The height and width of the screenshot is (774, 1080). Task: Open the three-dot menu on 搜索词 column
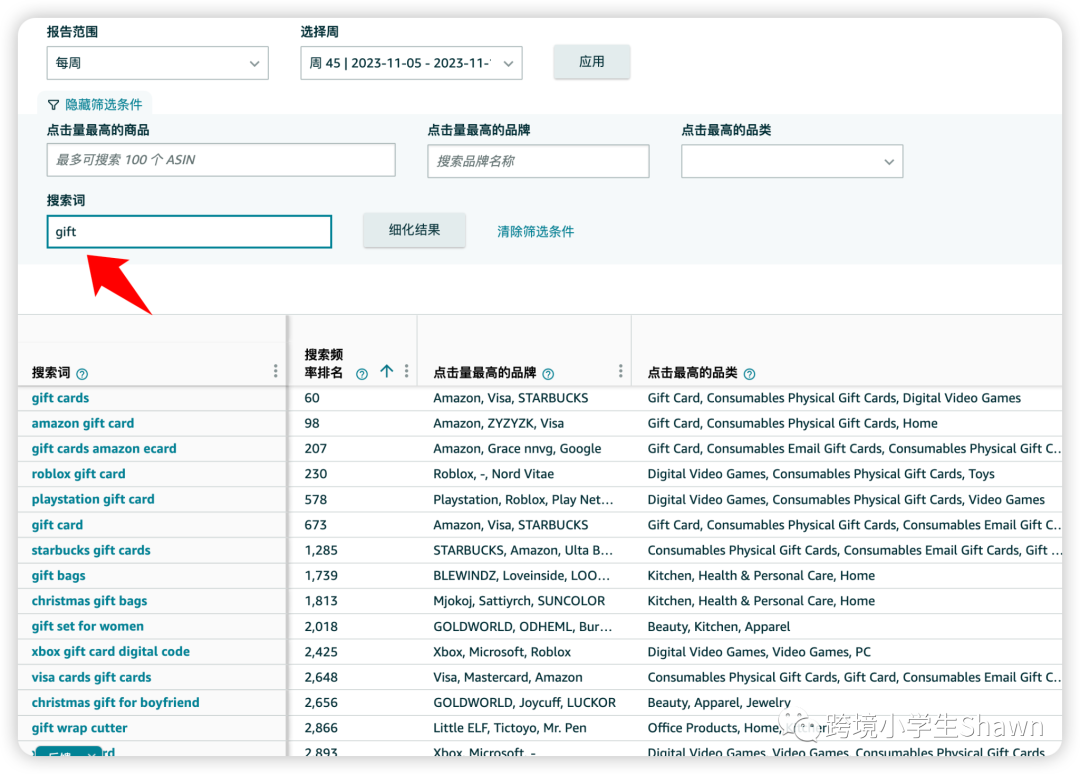point(275,370)
